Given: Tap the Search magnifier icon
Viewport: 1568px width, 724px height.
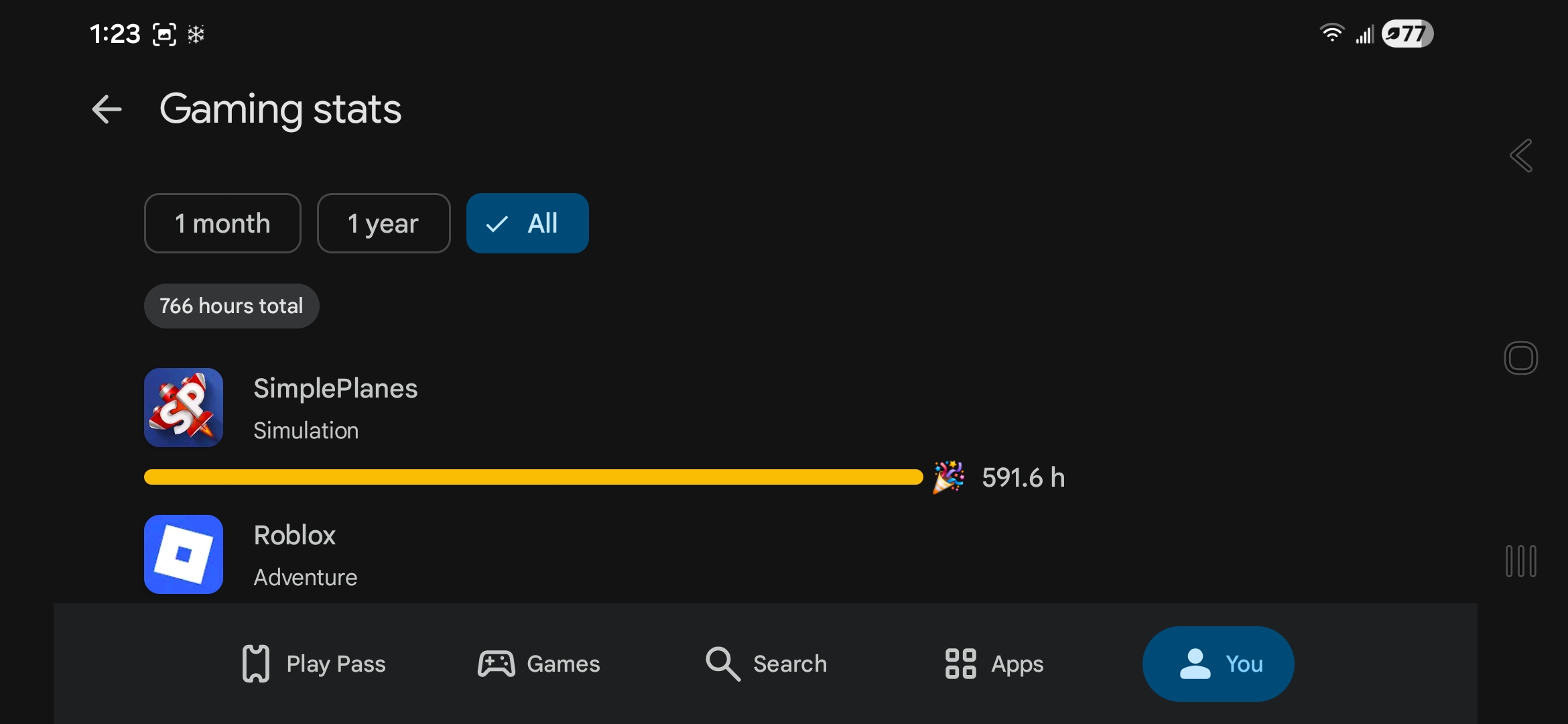Looking at the screenshot, I should pos(722,664).
